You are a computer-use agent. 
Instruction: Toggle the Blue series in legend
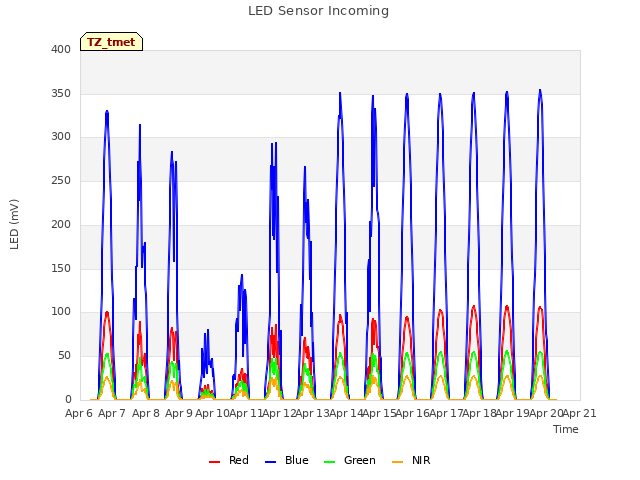point(287,460)
